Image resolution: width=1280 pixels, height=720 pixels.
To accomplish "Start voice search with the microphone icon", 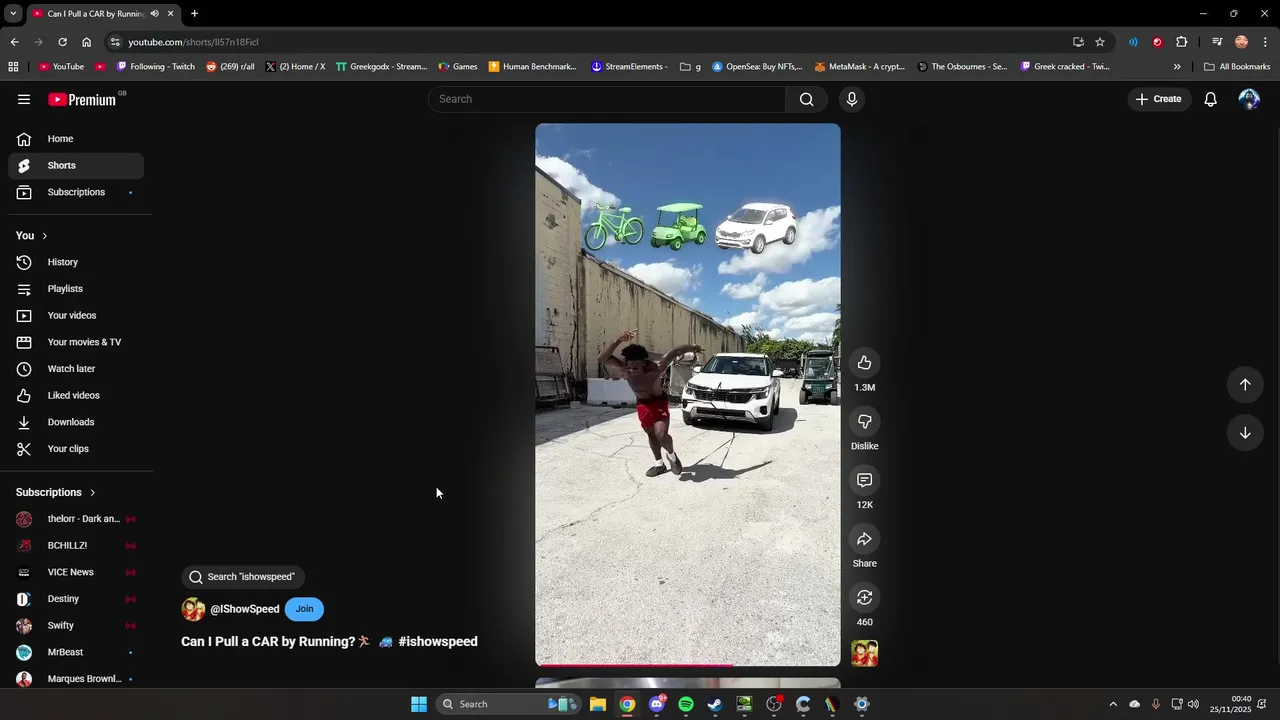I will pyautogui.click(x=852, y=99).
